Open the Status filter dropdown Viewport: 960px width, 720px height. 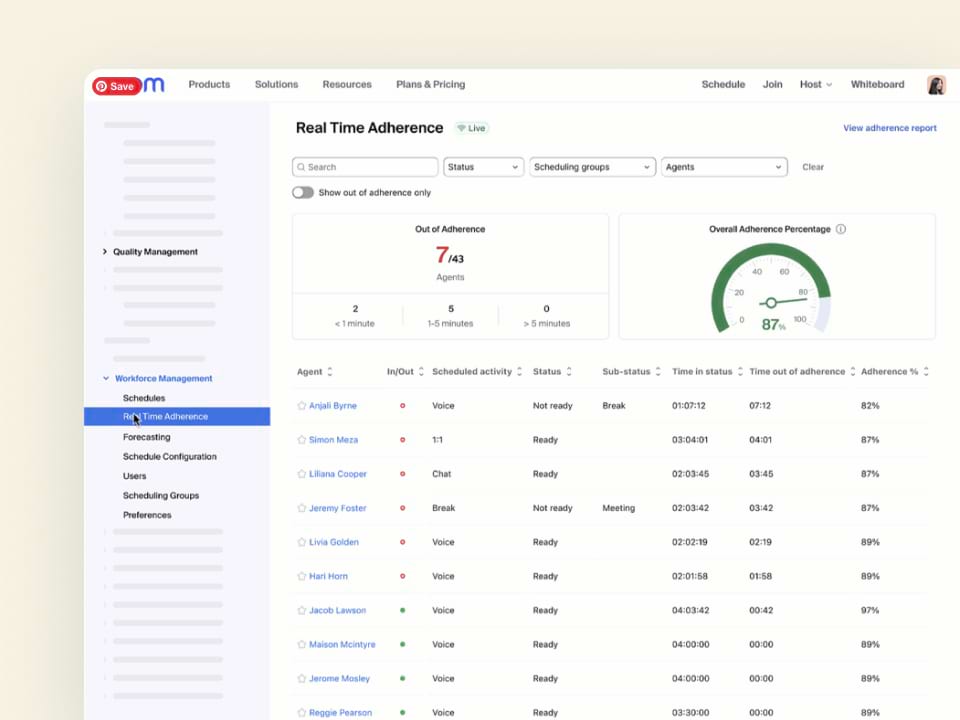pos(484,167)
